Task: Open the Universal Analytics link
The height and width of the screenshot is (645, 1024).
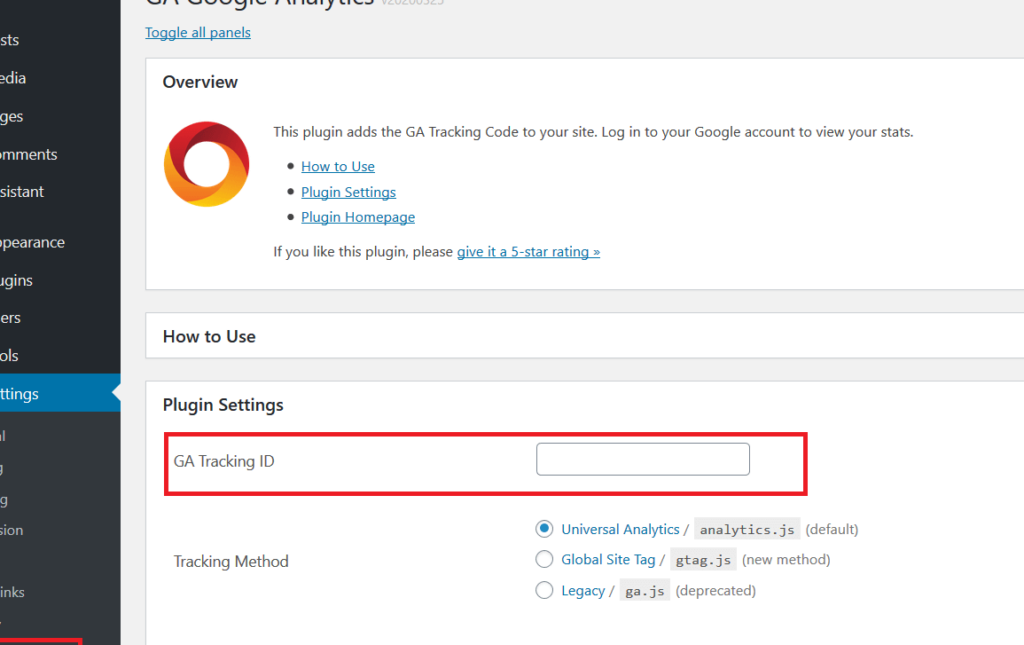Action: 620,529
